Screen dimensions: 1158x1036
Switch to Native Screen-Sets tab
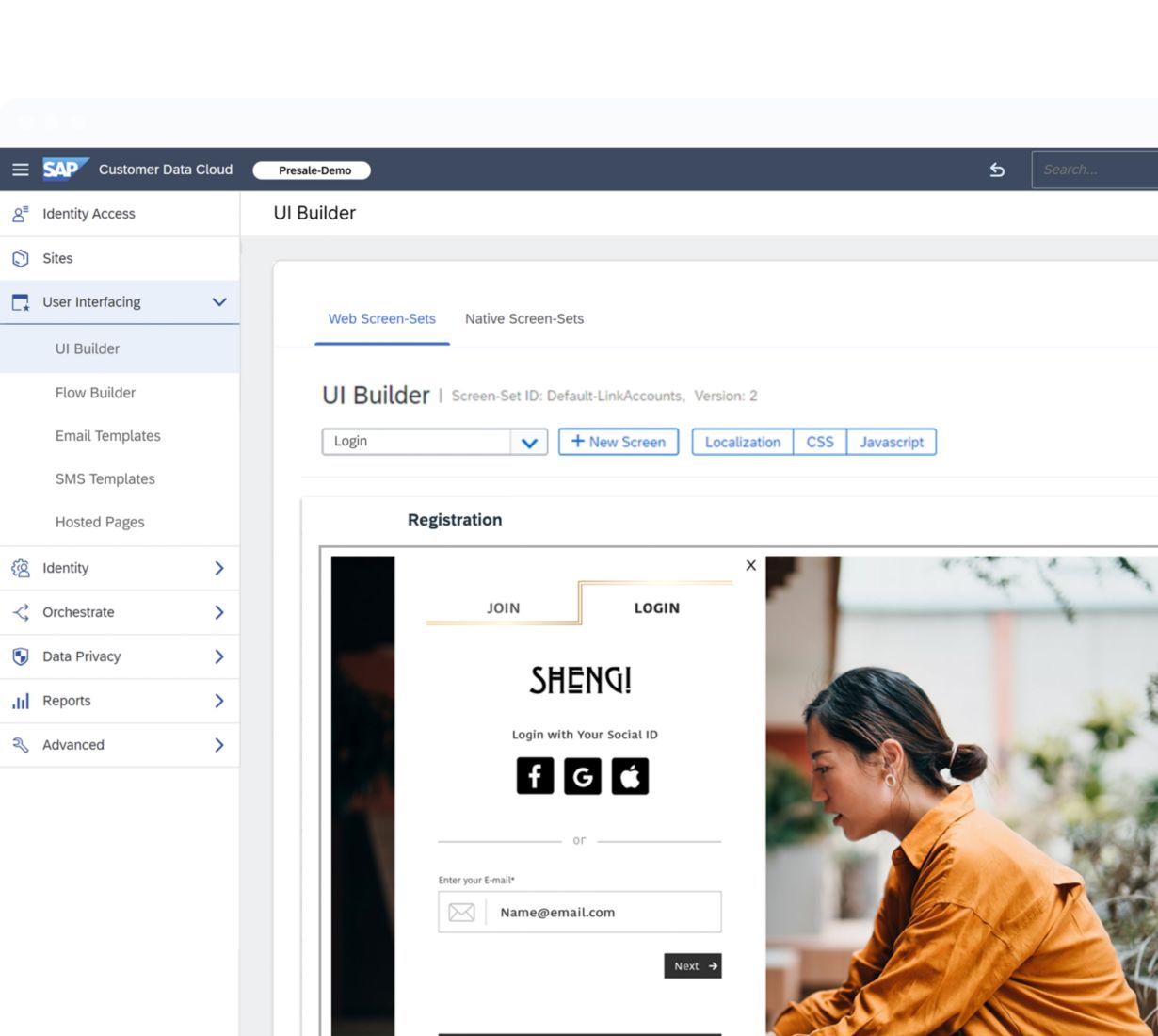coord(523,319)
